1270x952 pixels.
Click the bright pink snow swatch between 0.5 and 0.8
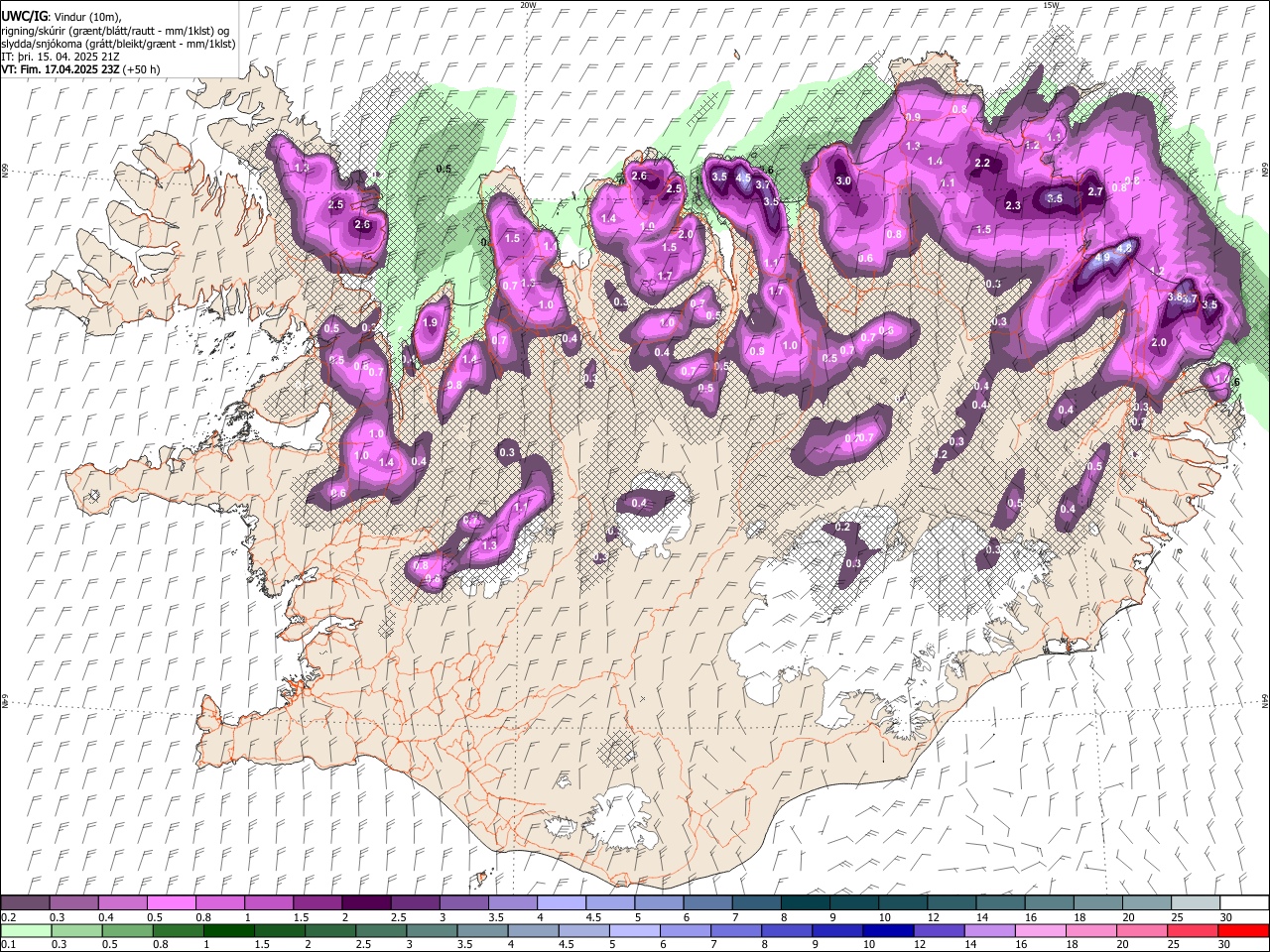[171, 903]
